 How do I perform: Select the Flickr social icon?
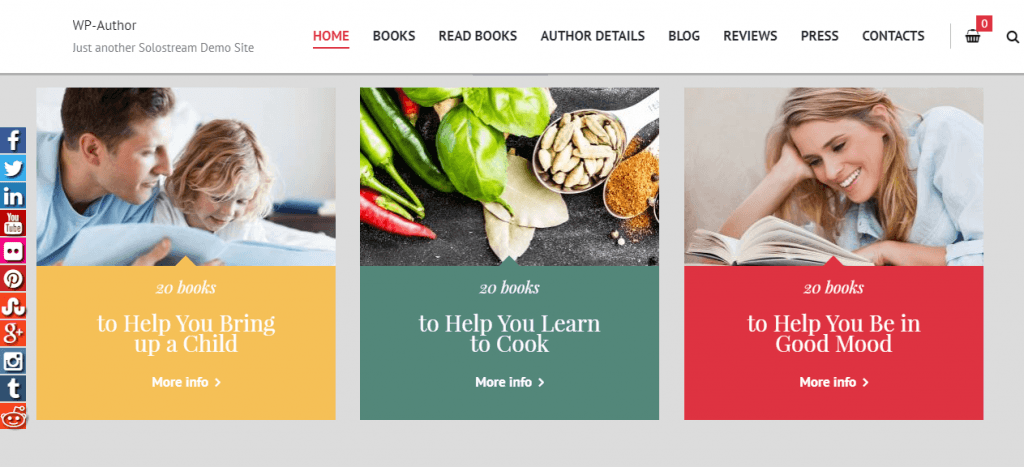point(13,250)
